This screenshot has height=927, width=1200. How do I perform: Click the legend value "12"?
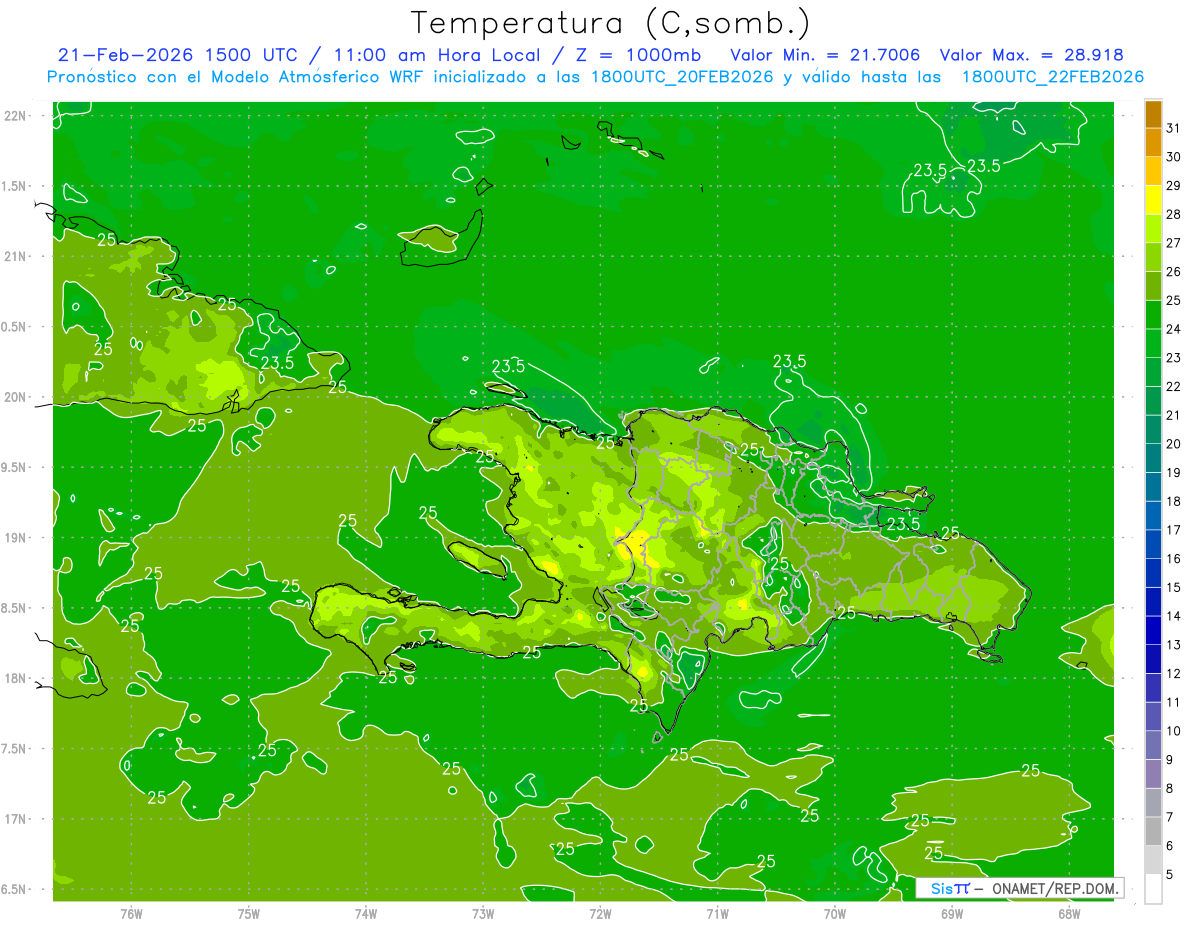coord(1173,674)
